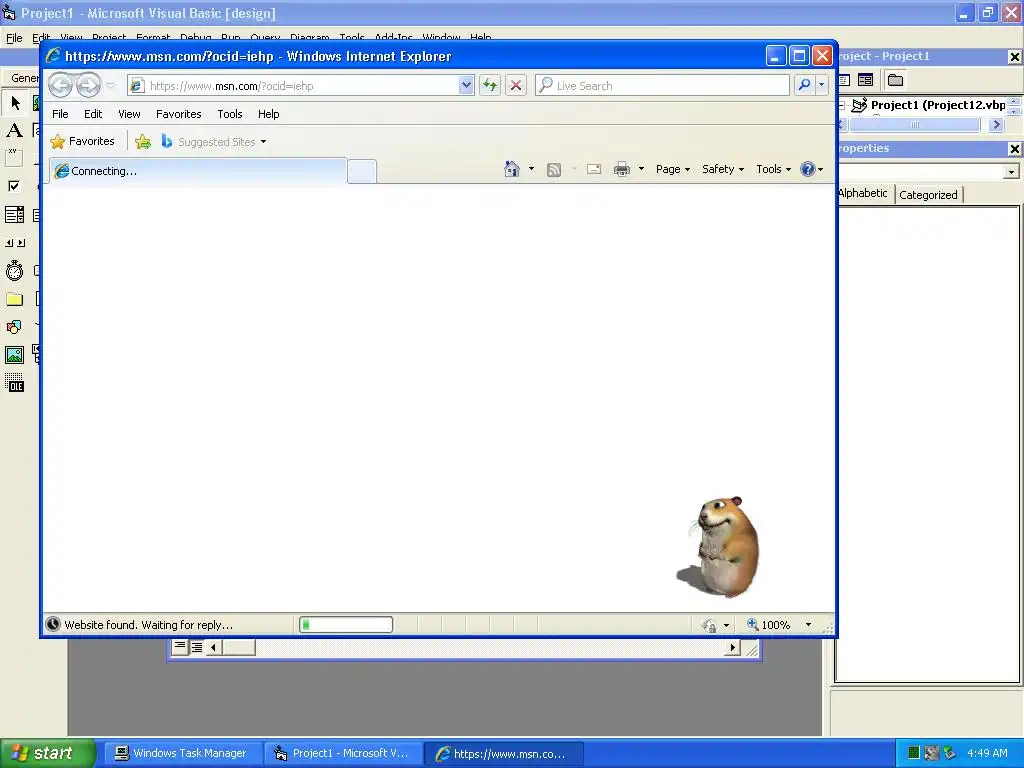1024x768 pixels.
Task: Open the zoom level dropdown arrow
Action: [808, 625]
